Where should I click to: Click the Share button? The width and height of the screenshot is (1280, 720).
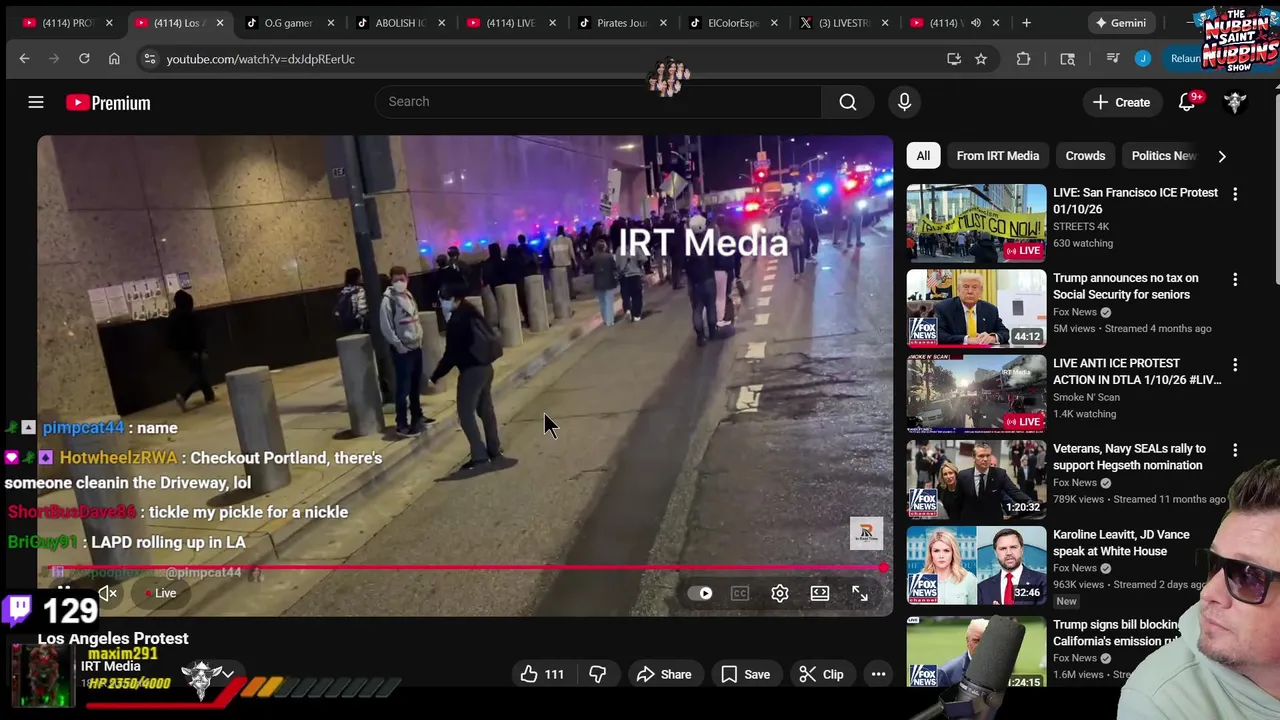point(663,674)
